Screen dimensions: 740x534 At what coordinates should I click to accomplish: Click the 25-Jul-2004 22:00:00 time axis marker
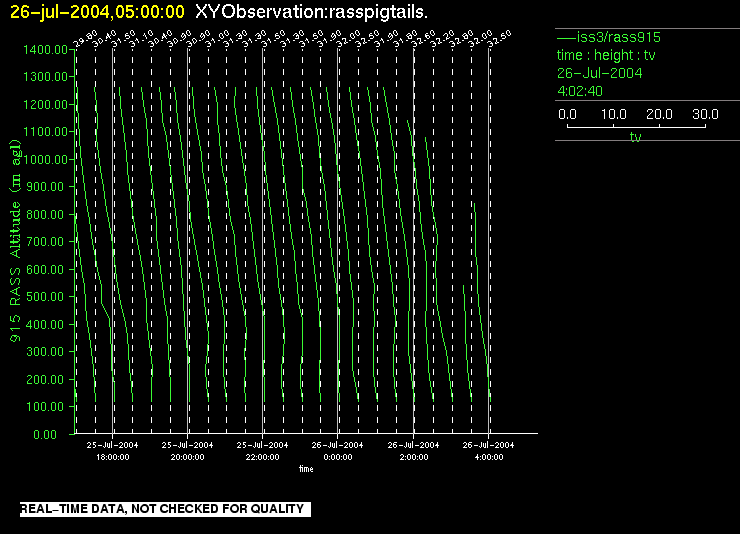pyautogui.click(x=262, y=449)
